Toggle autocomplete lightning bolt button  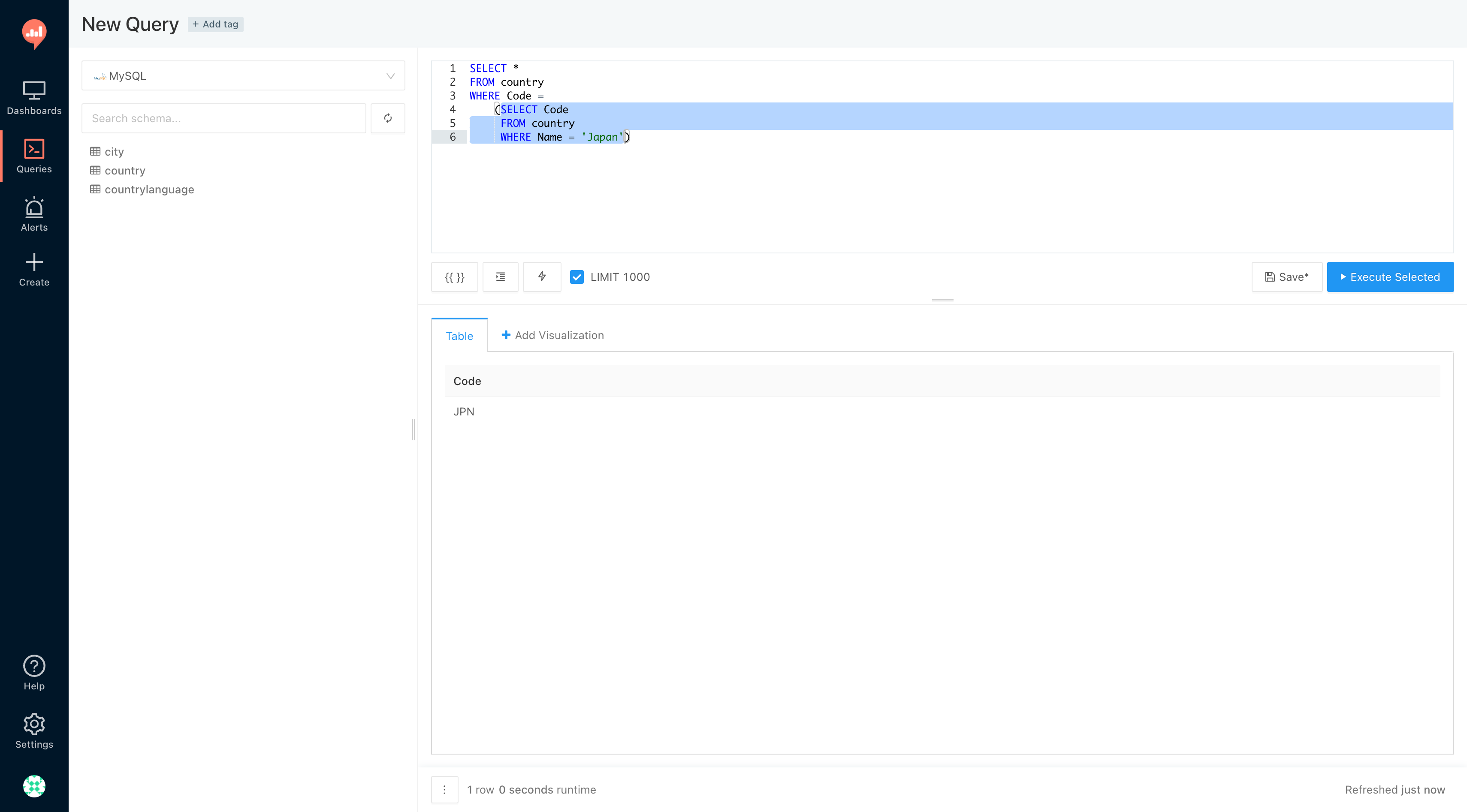pyautogui.click(x=542, y=277)
